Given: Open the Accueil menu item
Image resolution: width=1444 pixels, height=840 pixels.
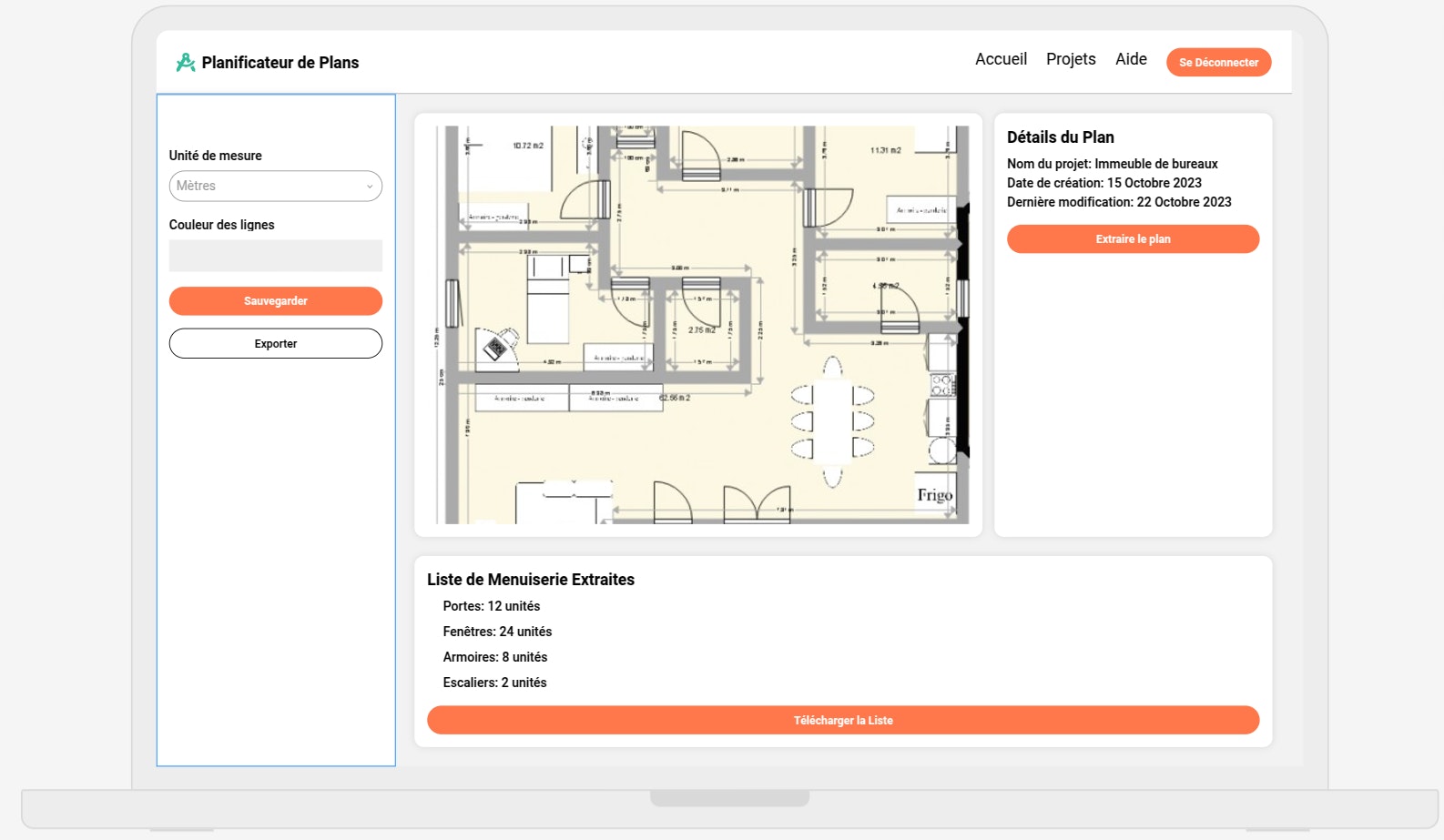Looking at the screenshot, I should [1001, 59].
